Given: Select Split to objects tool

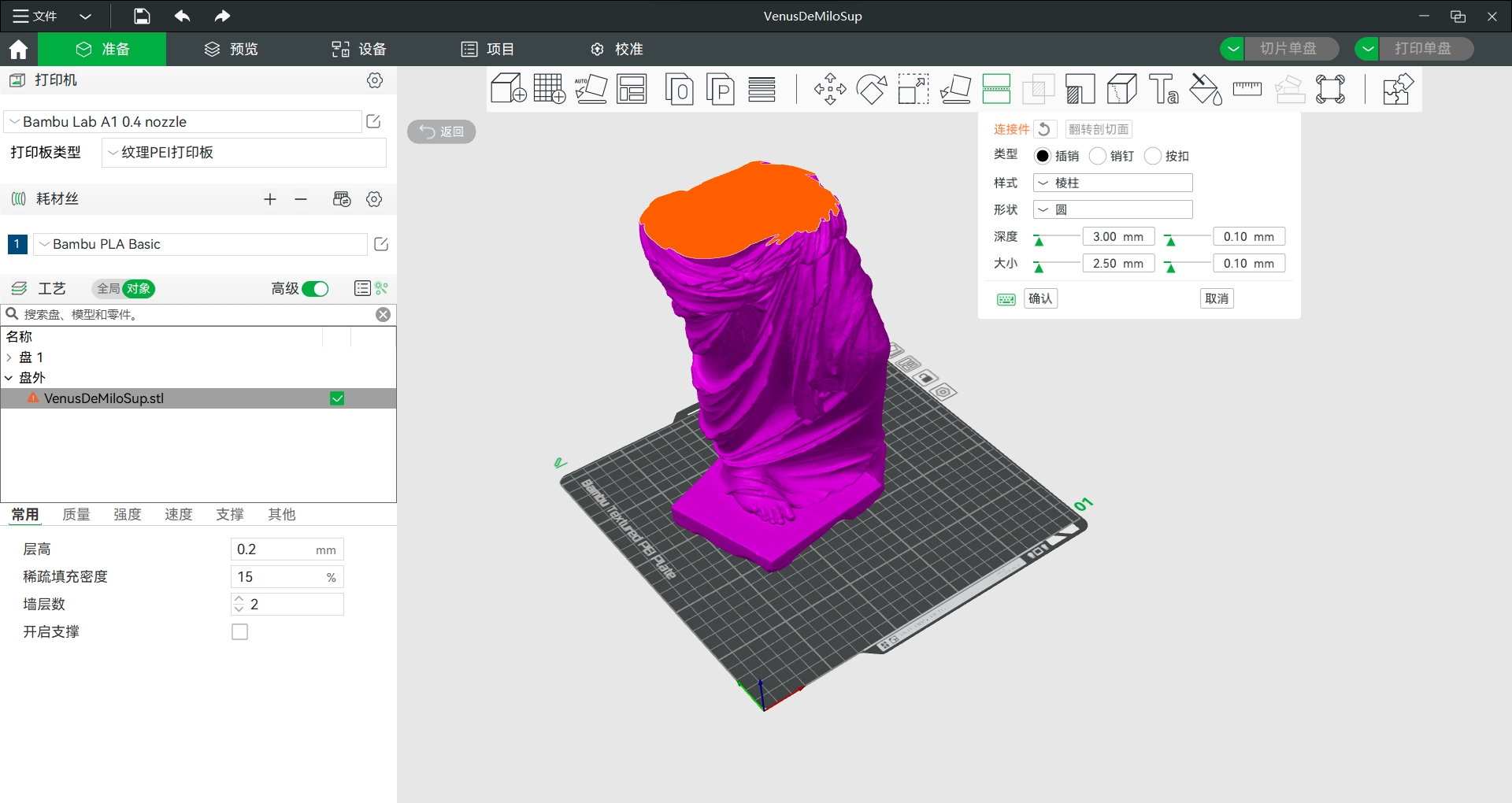Looking at the screenshot, I should [679, 89].
